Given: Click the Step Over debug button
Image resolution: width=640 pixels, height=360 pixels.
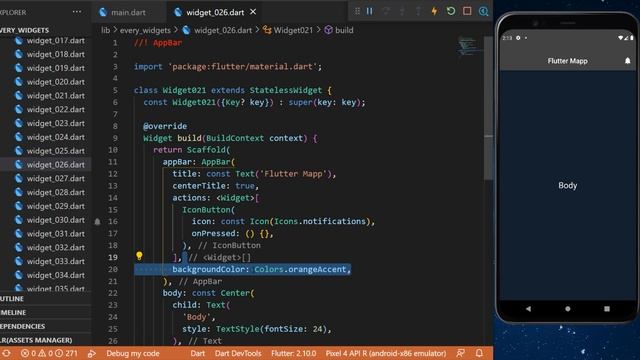Looking at the screenshot, I should click(386, 11).
